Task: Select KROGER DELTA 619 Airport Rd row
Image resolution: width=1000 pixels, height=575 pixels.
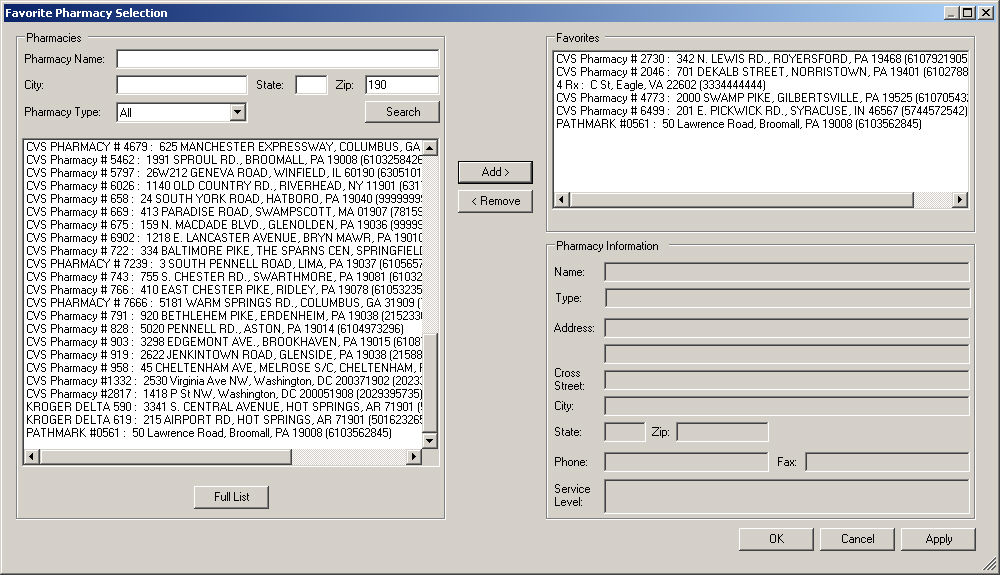Action: pos(223,420)
